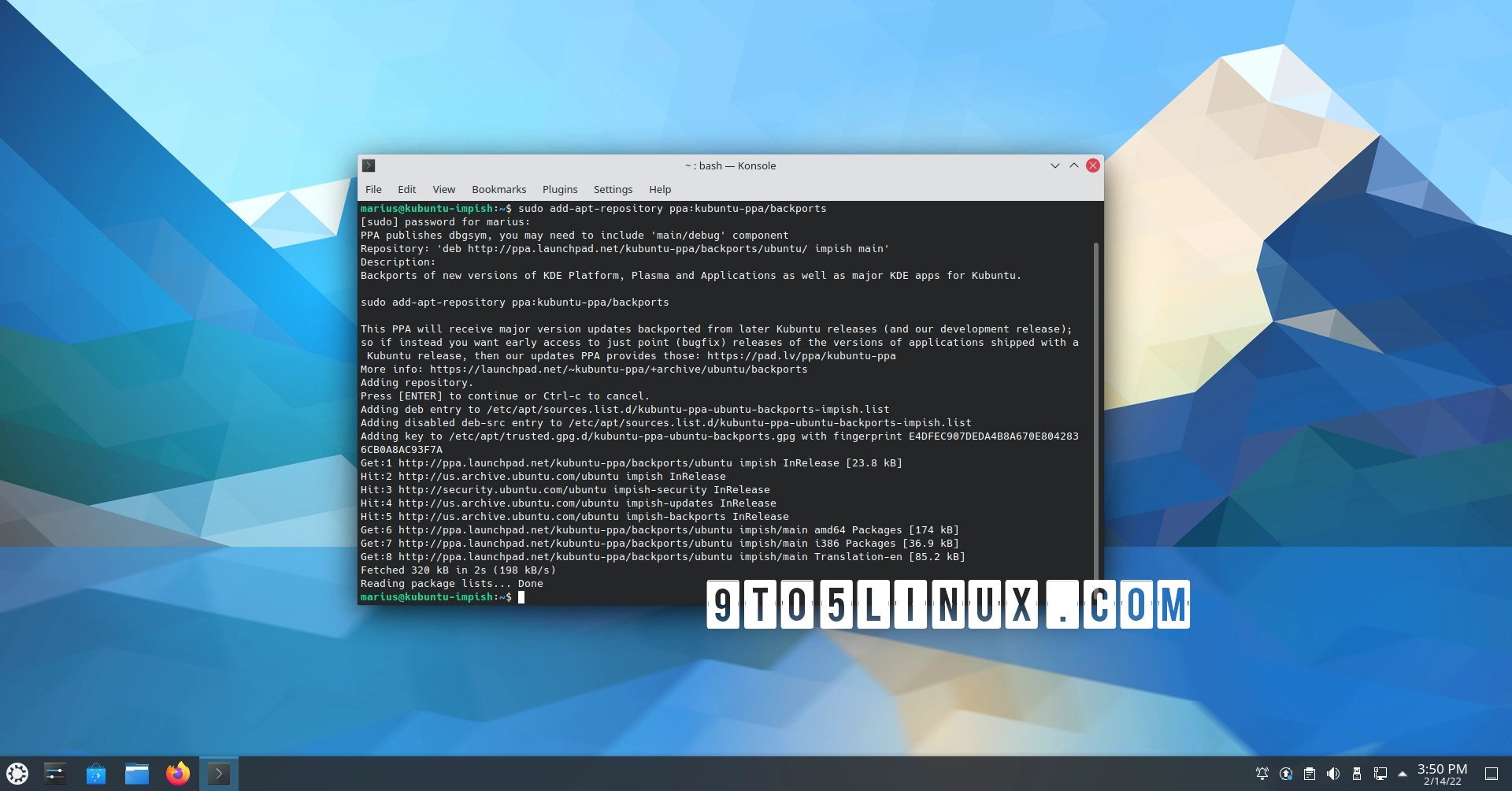Expand hidden system tray icons

tap(1403, 774)
